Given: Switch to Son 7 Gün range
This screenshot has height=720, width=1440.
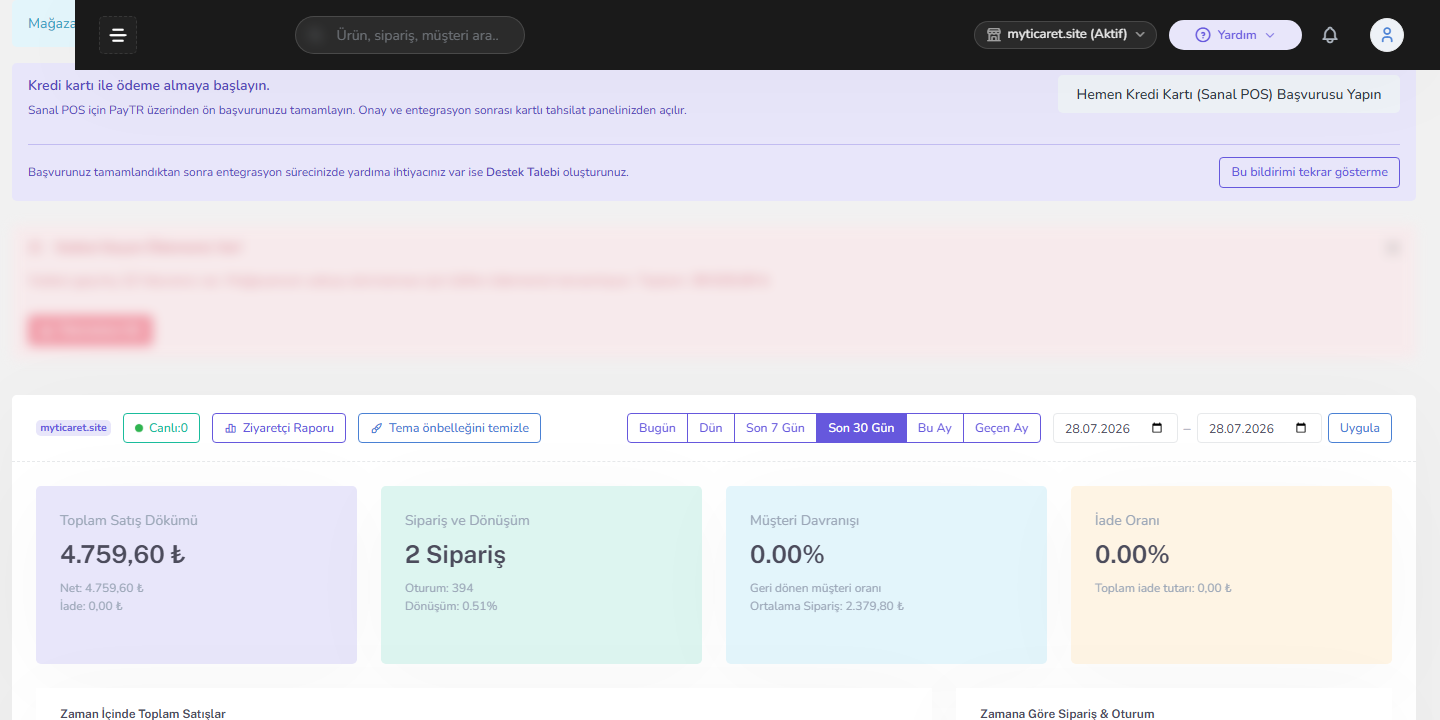Looking at the screenshot, I should 775,428.
